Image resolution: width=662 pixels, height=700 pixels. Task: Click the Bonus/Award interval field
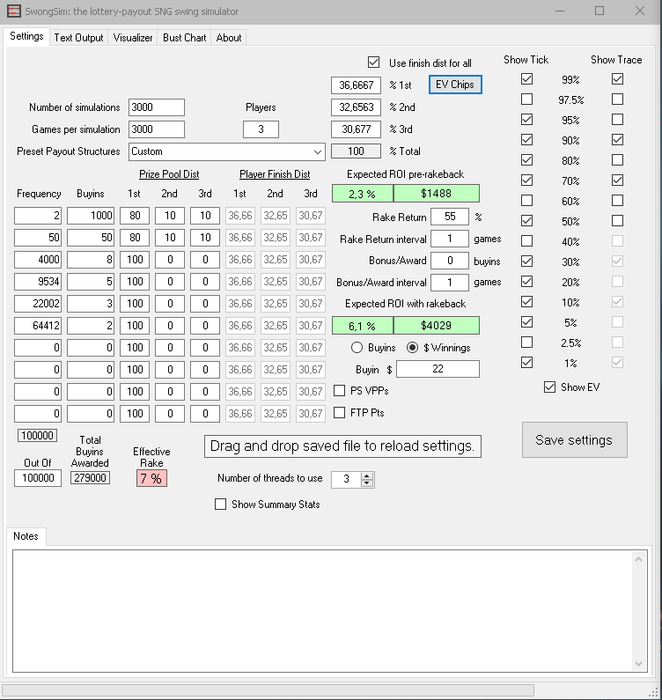click(450, 283)
